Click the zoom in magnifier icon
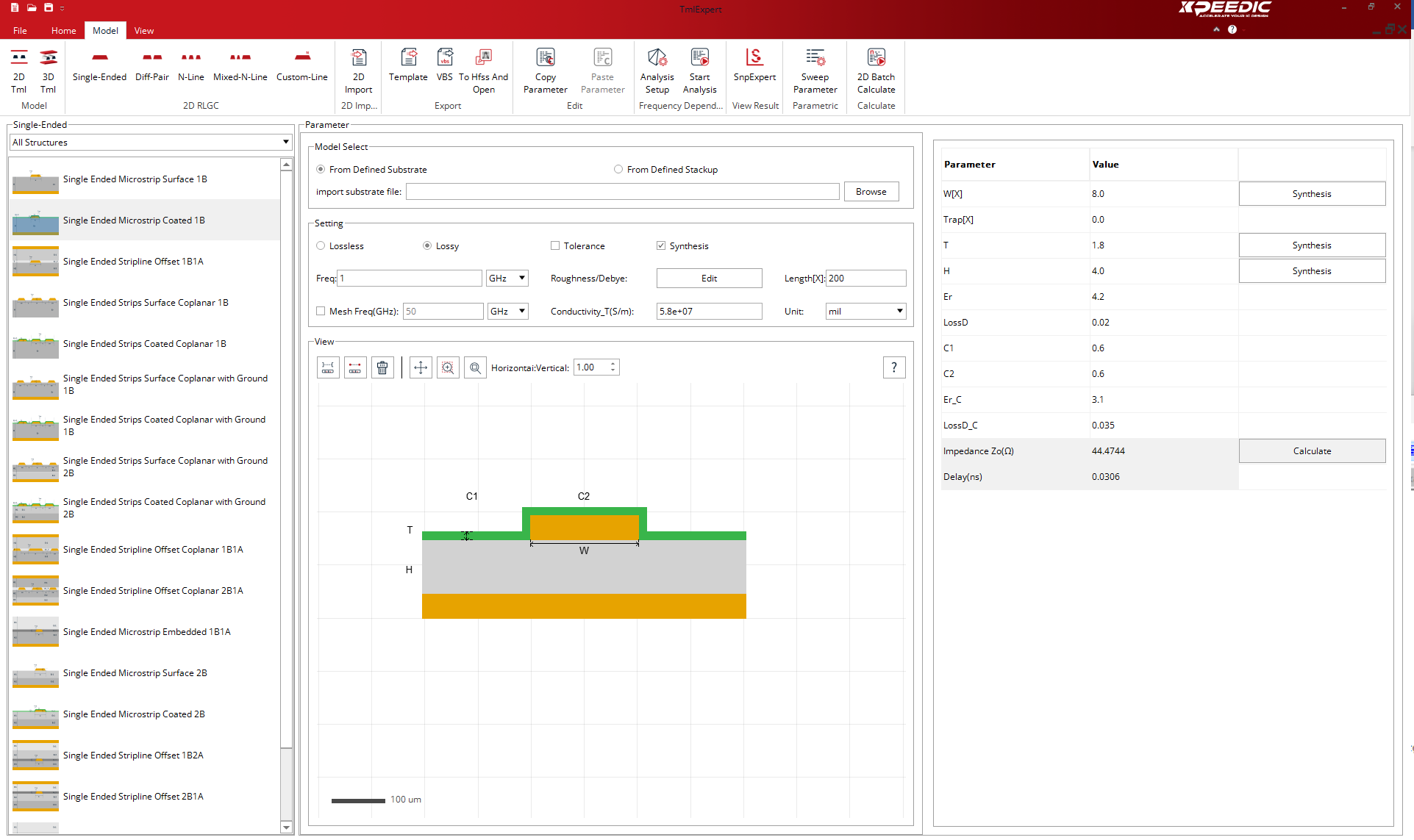 [x=448, y=367]
